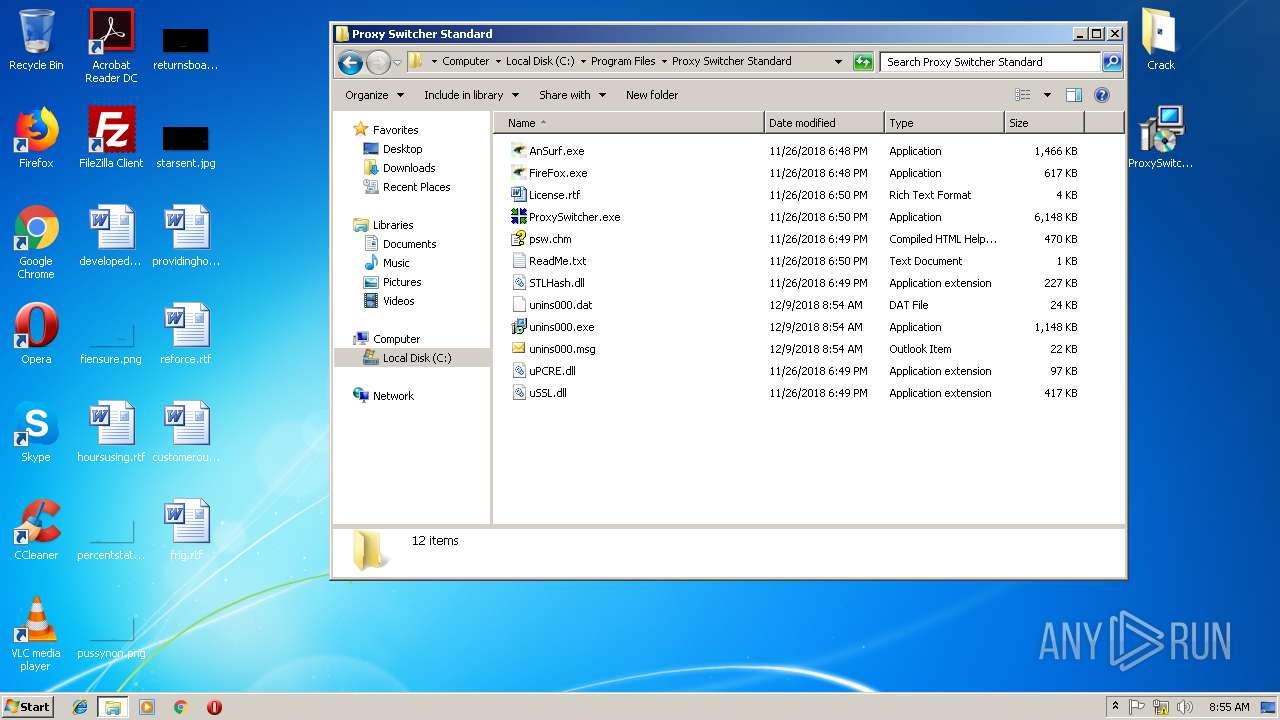Select uSSL.dll file icon
This screenshot has height=720, width=1280.
point(518,393)
